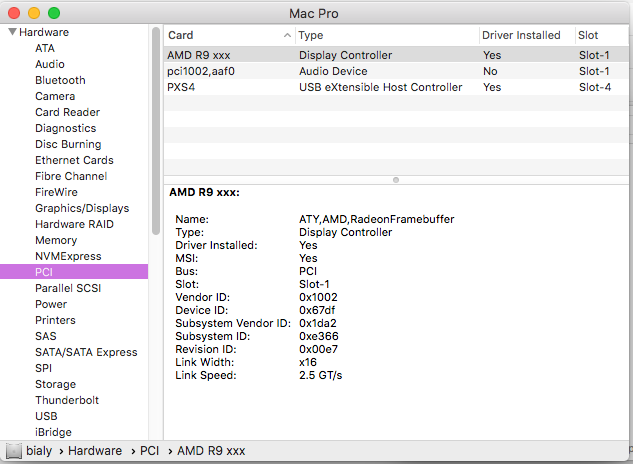Select NVMExpress in the sidebar
Viewport: 633px width, 464px height.
click(x=68, y=256)
